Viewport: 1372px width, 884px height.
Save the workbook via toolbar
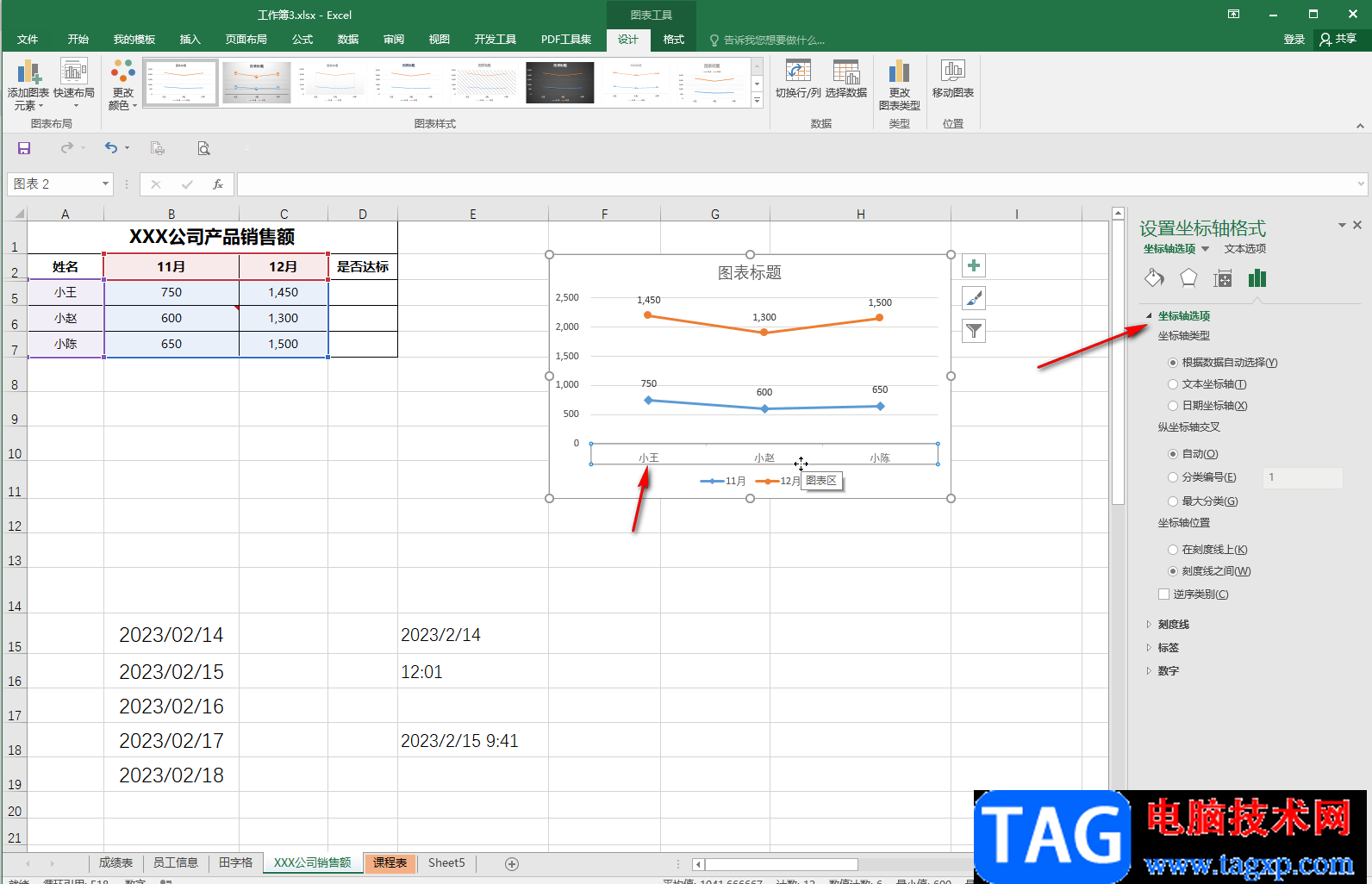24,148
